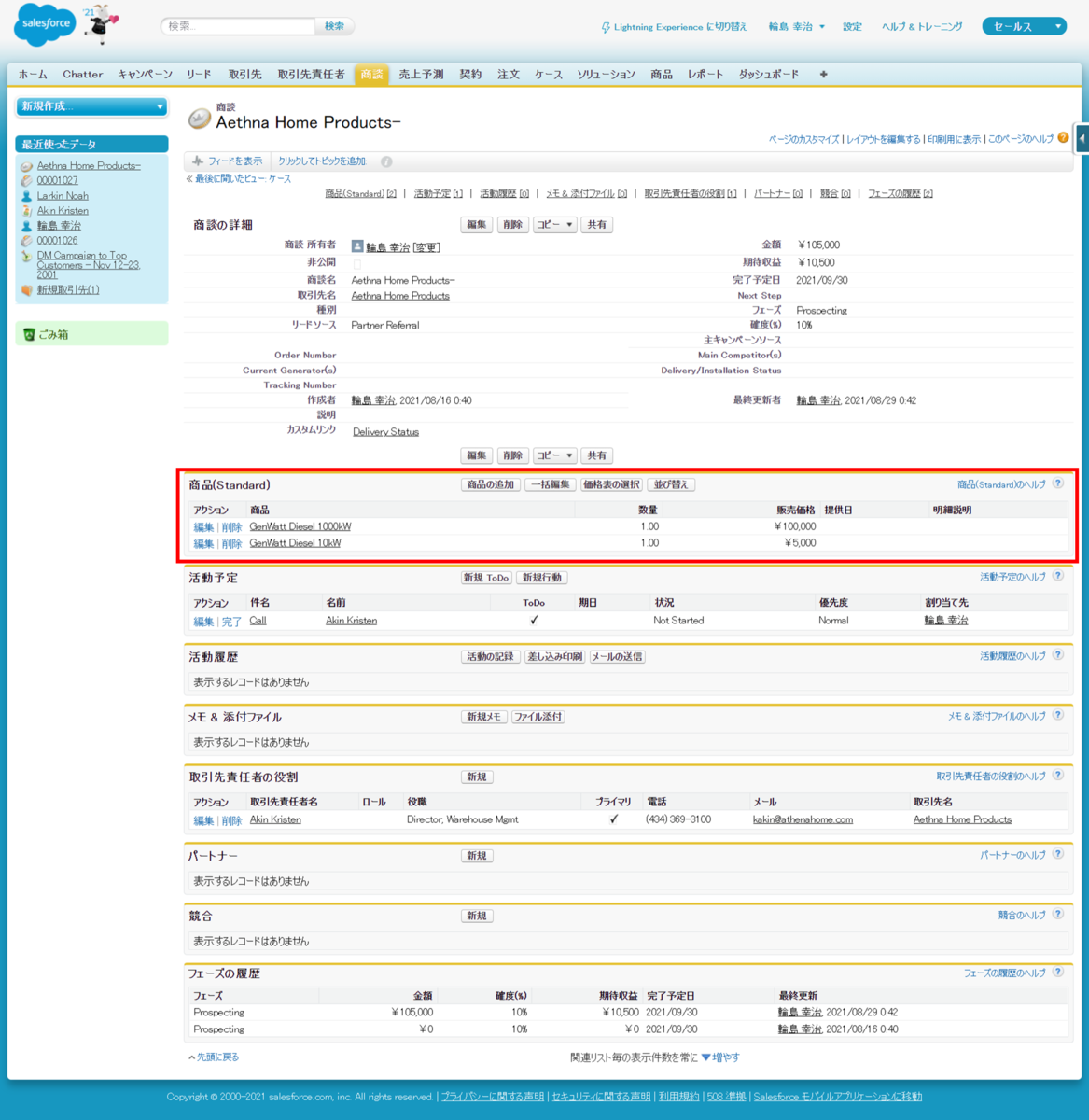Click the [変更] owner change link

426,247
